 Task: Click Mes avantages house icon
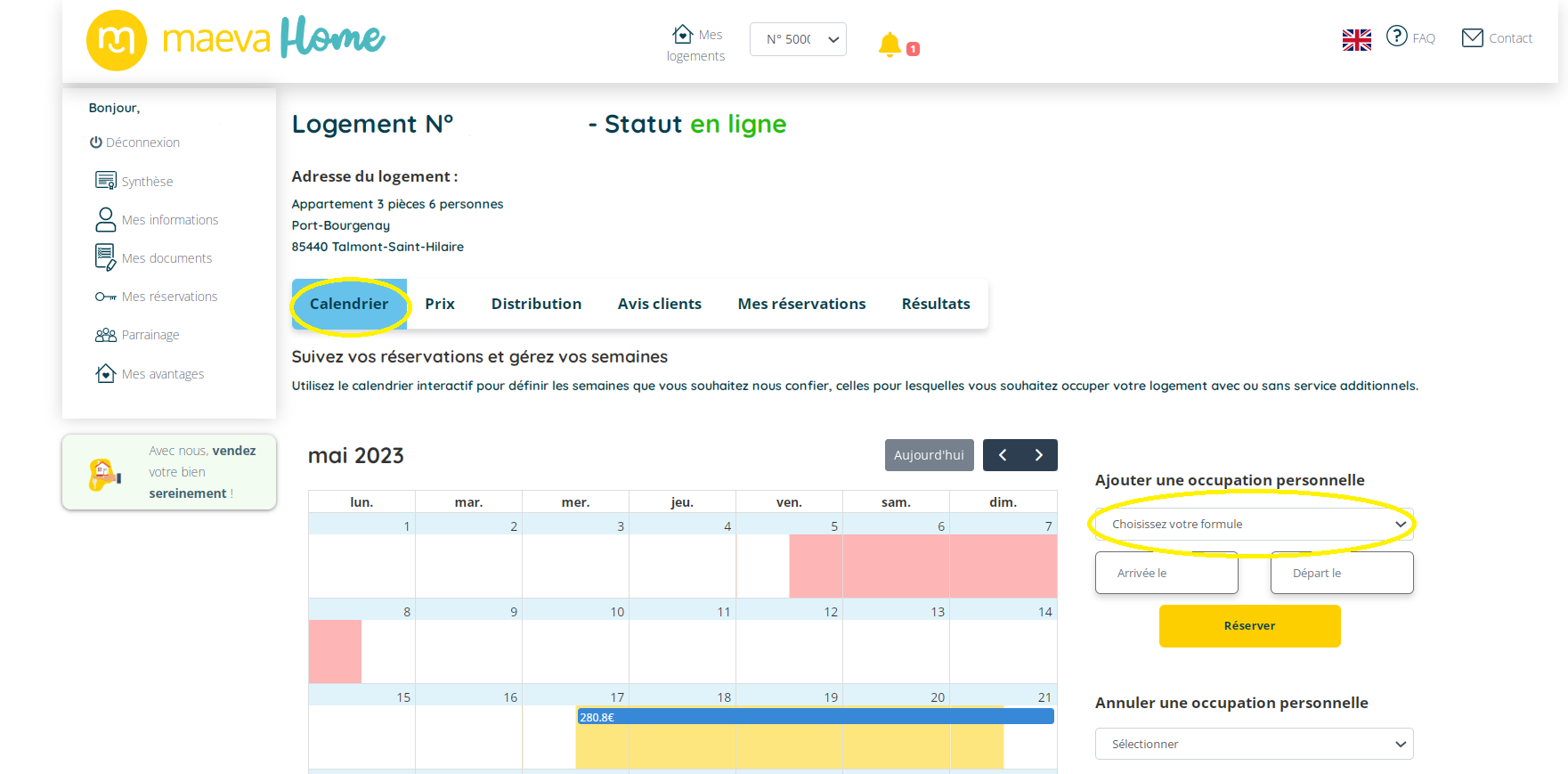point(105,373)
